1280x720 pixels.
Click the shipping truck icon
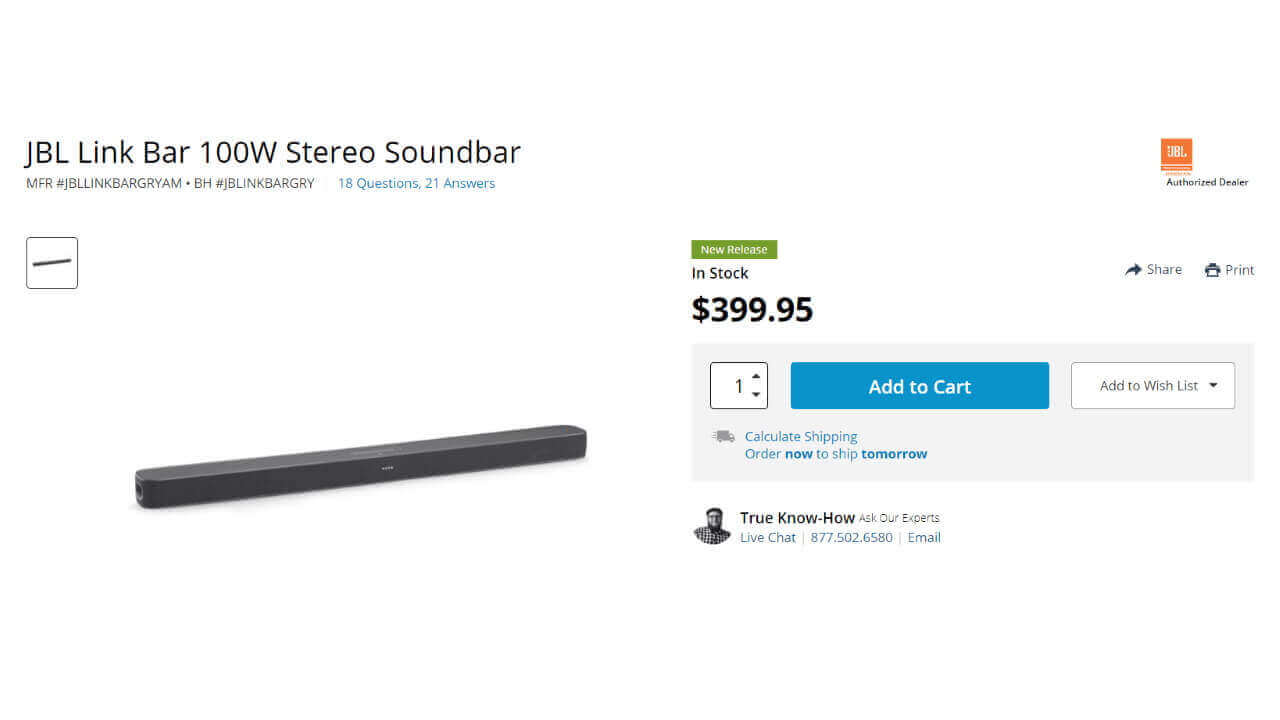723,436
